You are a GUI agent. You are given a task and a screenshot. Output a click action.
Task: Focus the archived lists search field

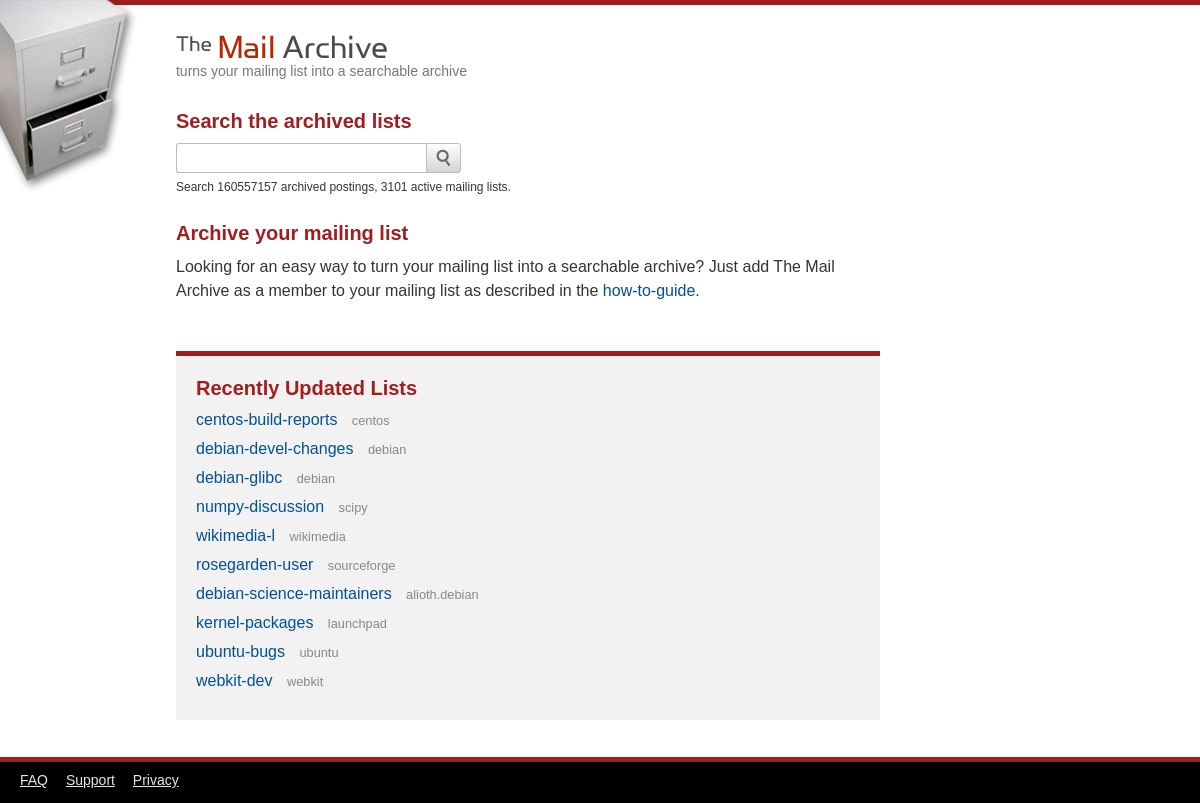click(301, 158)
